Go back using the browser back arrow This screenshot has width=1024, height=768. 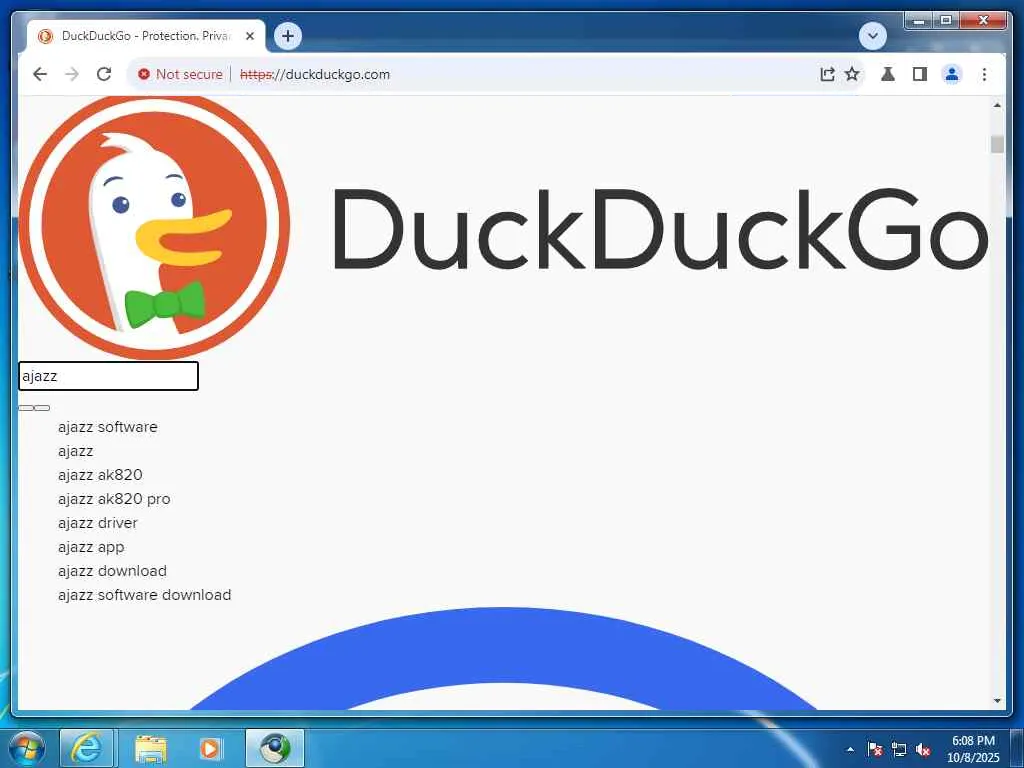(x=40, y=74)
